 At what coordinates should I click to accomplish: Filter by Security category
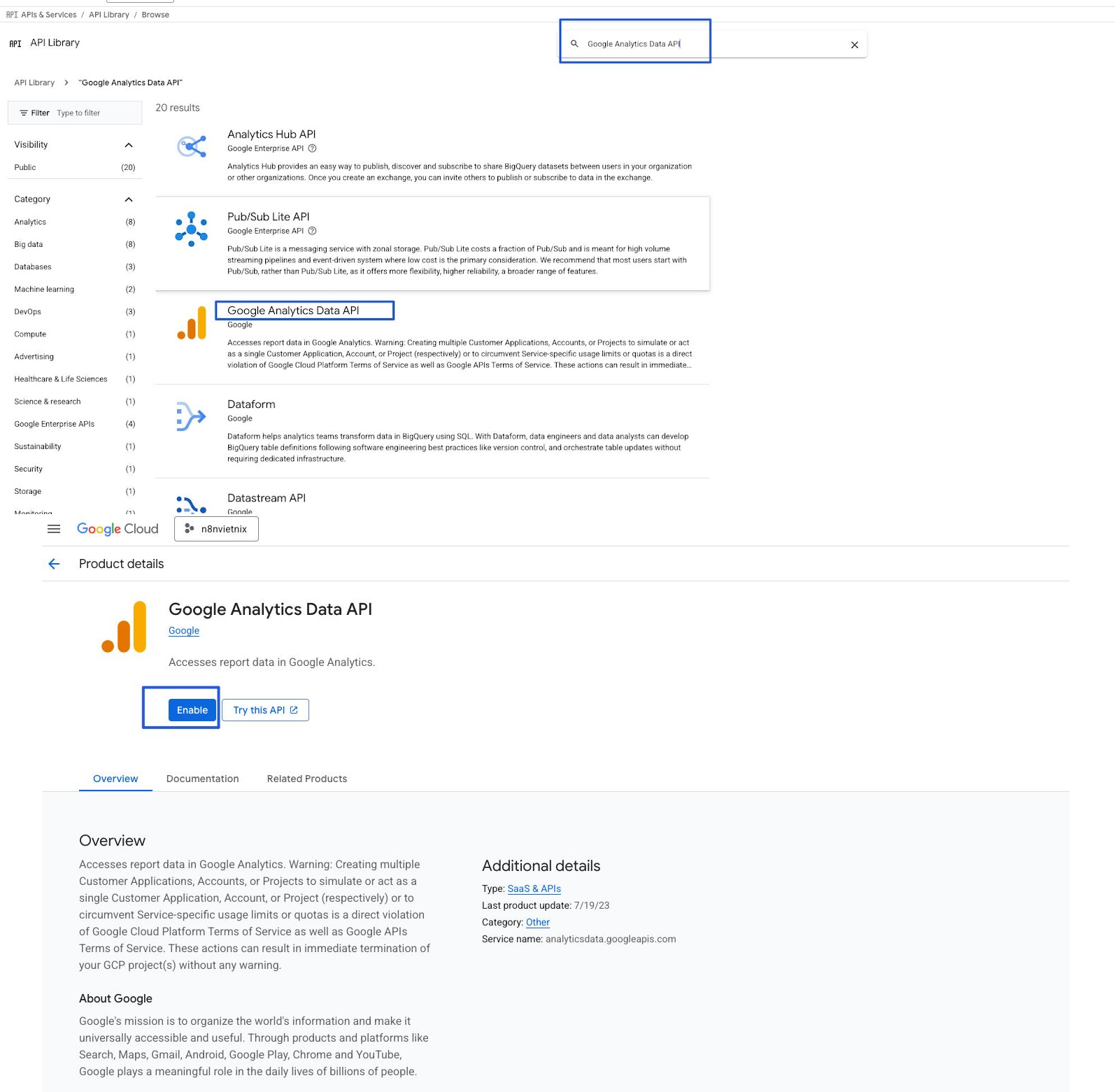tap(75, 469)
